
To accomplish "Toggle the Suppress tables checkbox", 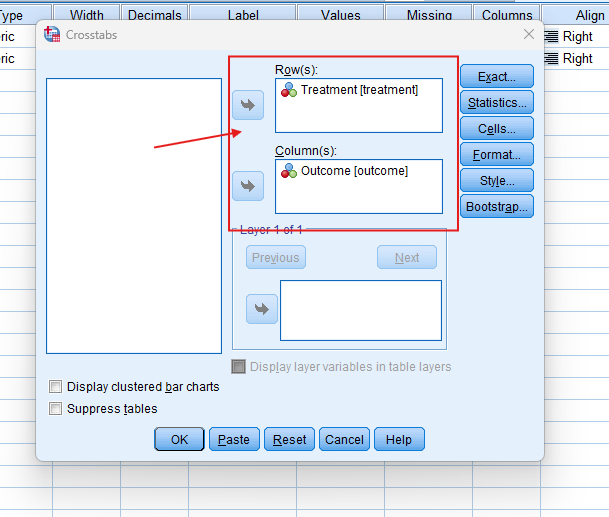I will click(x=56, y=409).
